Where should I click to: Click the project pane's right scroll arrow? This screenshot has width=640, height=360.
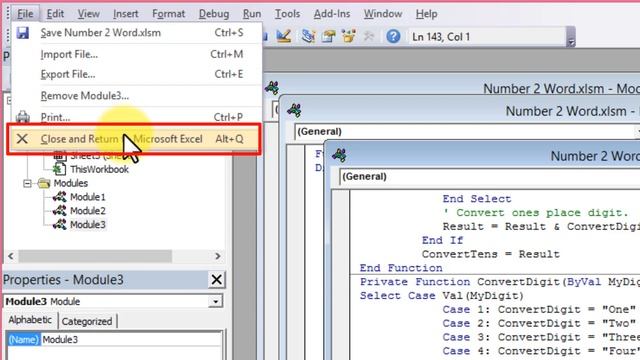pos(218,256)
